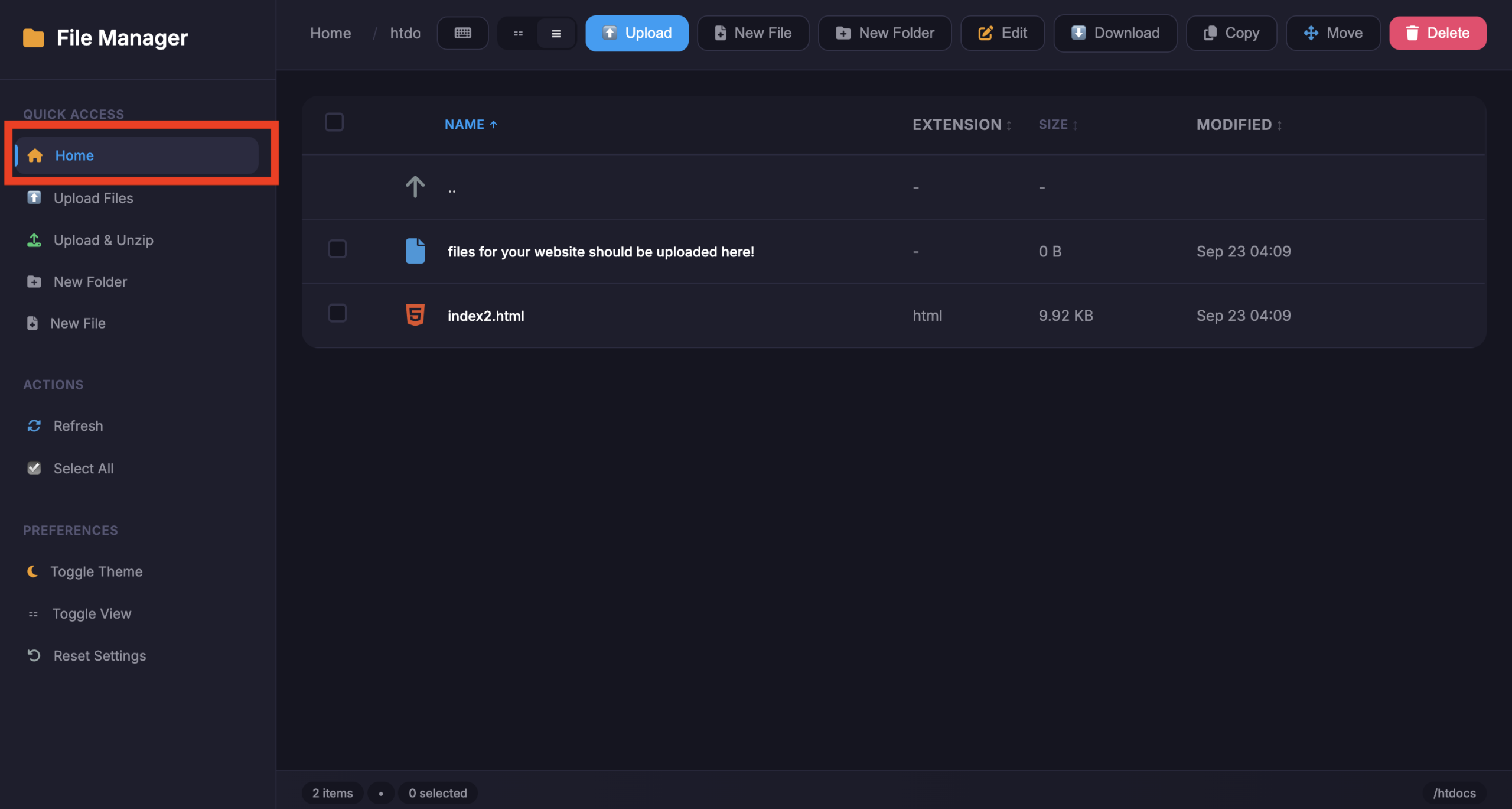Image resolution: width=1512 pixels, height=809 pixels.
Task: Sort by MODIFIED column header
Action: click(x=1239, y=125)
